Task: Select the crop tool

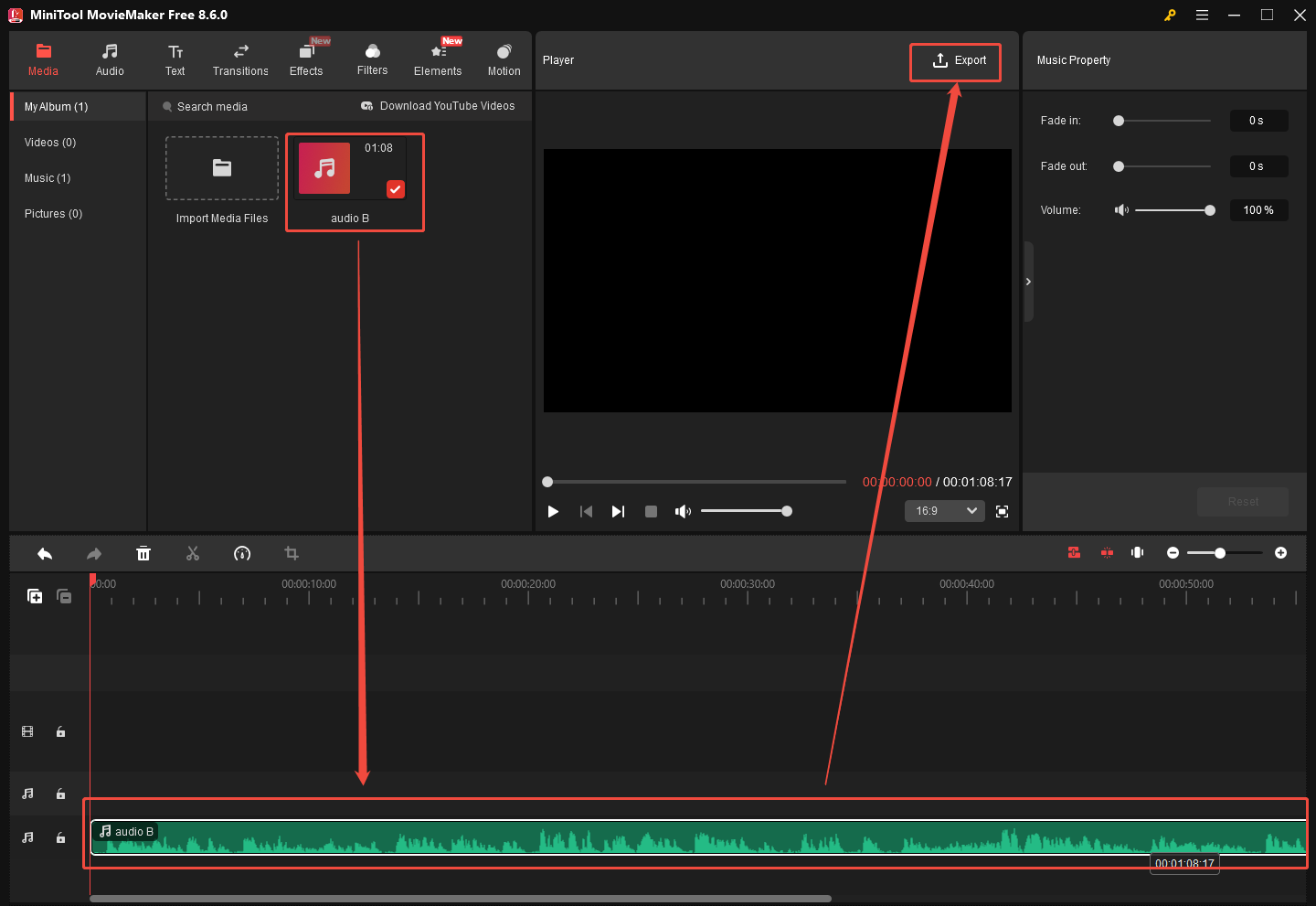Action: point(292,553)
